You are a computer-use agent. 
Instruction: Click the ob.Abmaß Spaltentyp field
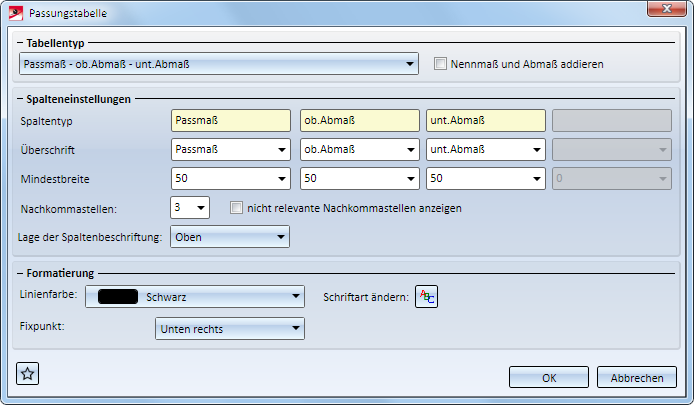click(x=359, y=121)
